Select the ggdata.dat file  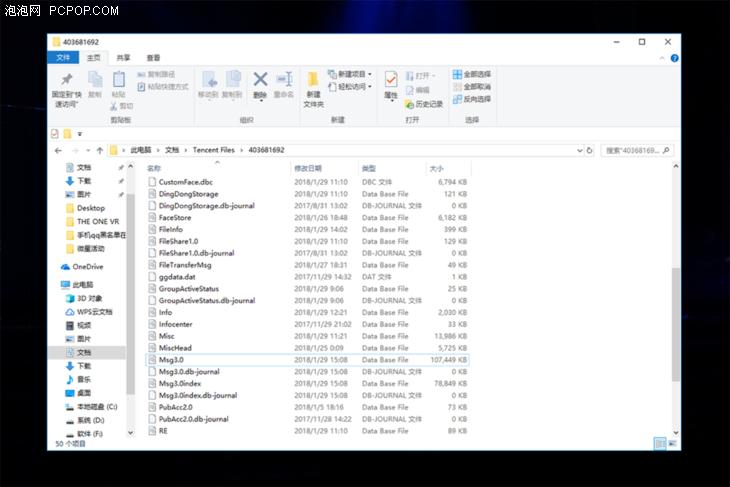click(x=307, y=277)
